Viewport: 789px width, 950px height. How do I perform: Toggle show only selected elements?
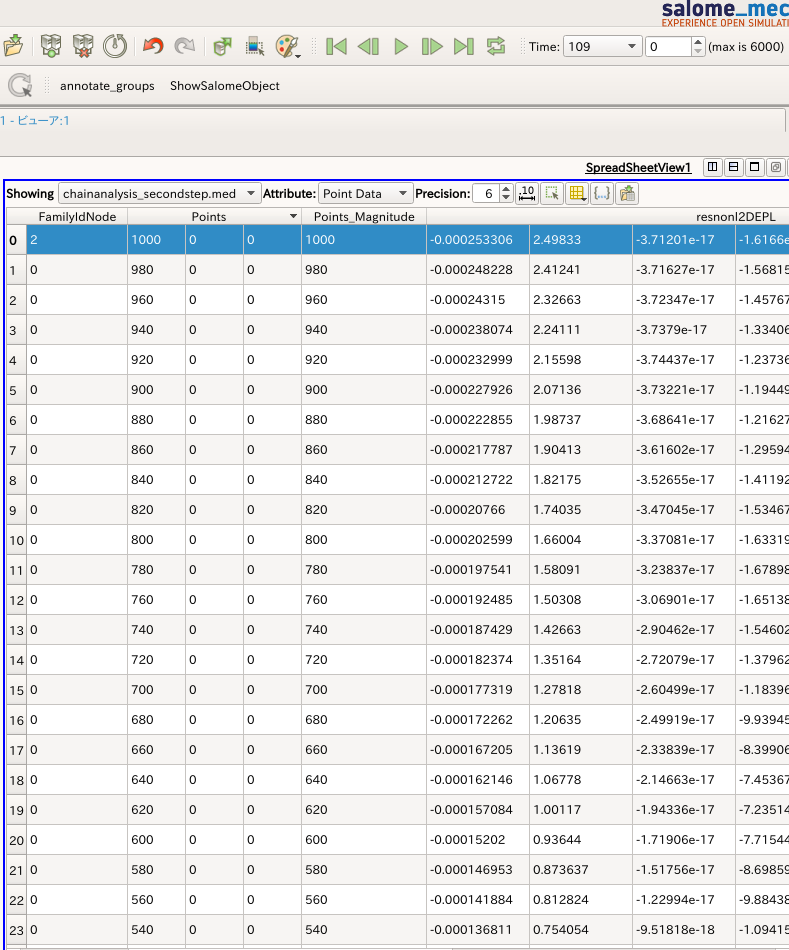click(x=552, y=194)
